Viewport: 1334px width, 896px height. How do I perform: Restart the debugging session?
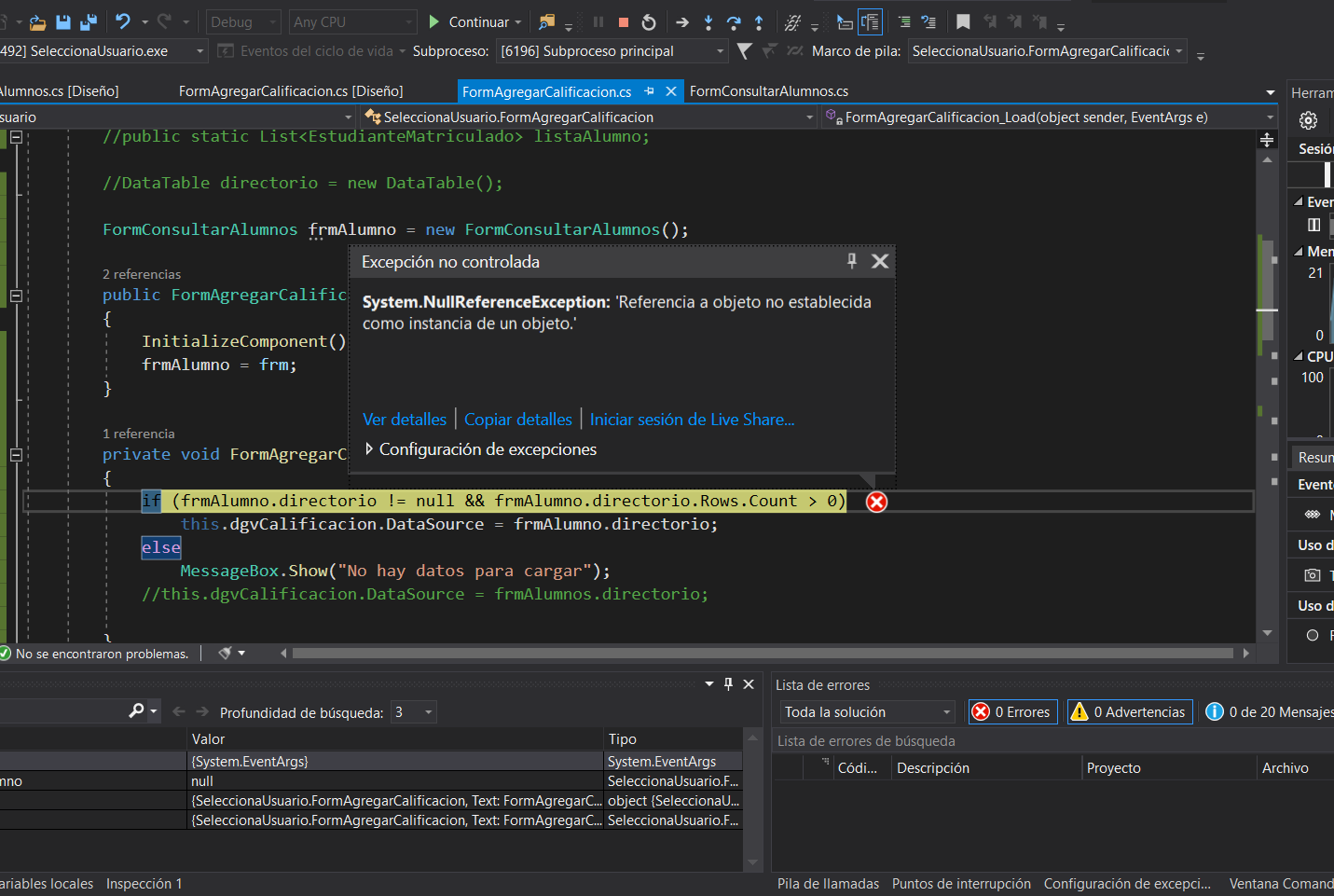pos(649,21)
